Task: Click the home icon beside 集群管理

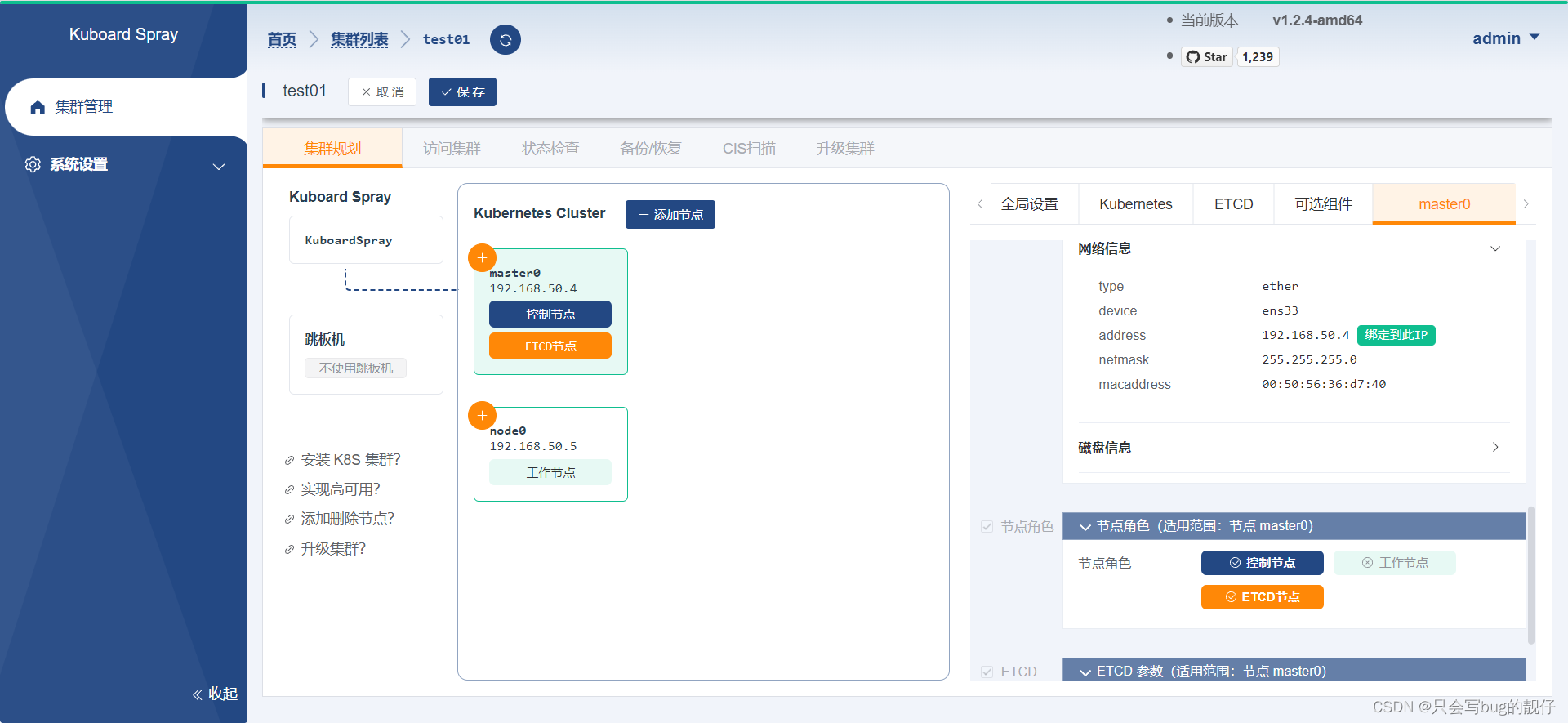Action: click(x=38, y=107)
